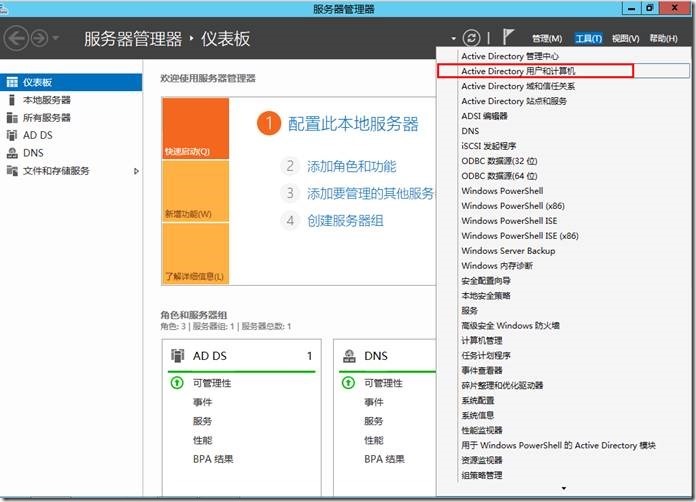The width and height of the screenshot is (696, 502).
Task: Open 服务 in the AD DS tile
Action: 202,421
